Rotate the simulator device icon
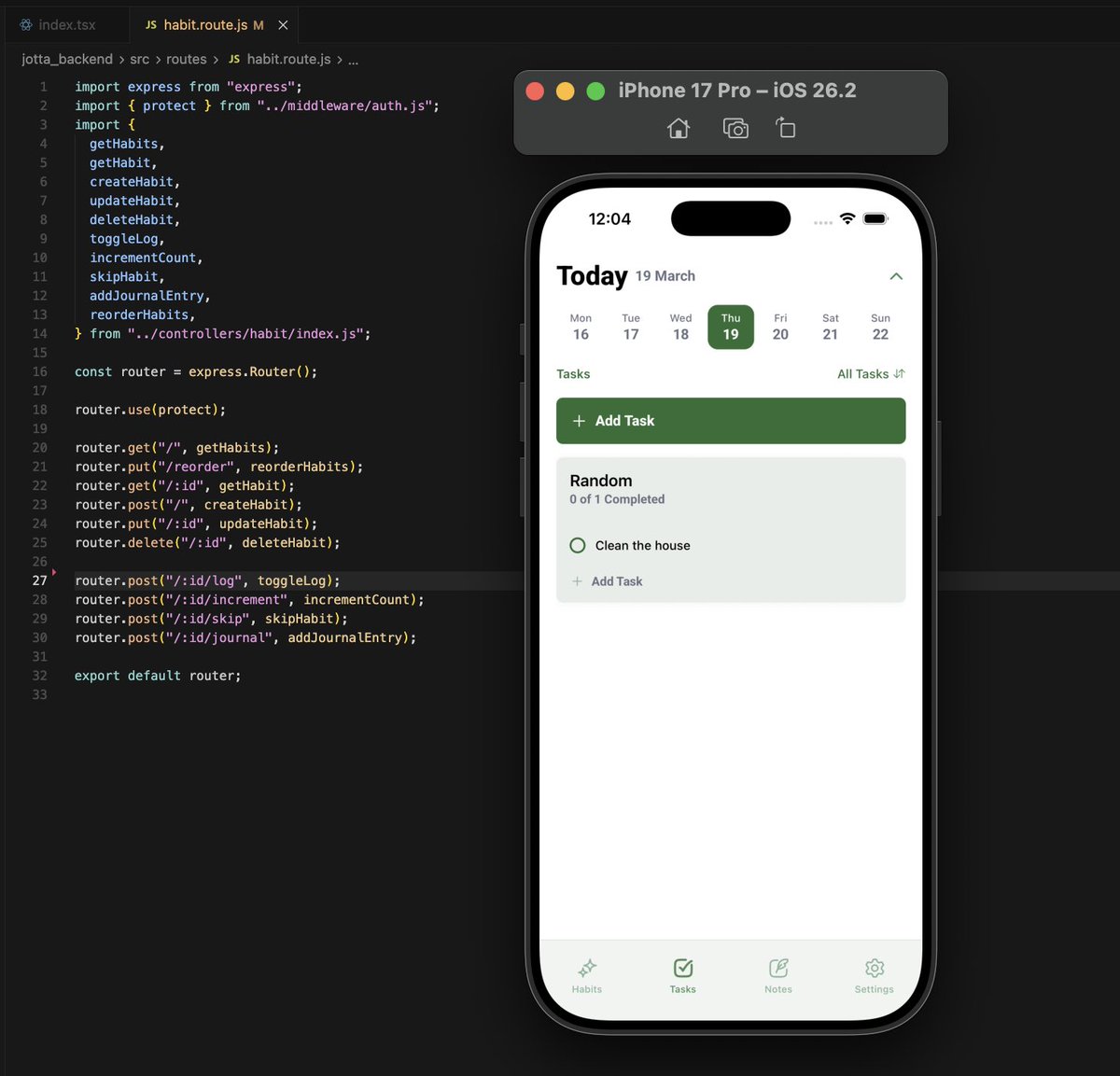This screenshot has height=1076, width=1120. [x=786, y=127]
